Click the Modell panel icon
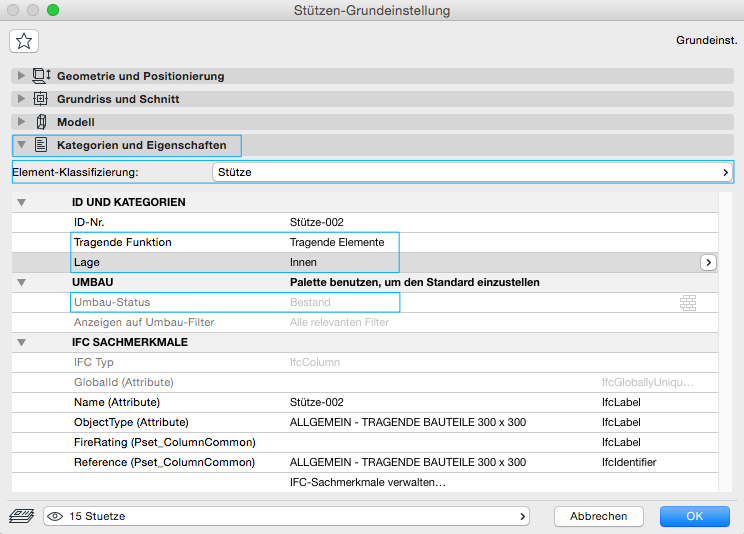 pos(41,122)
